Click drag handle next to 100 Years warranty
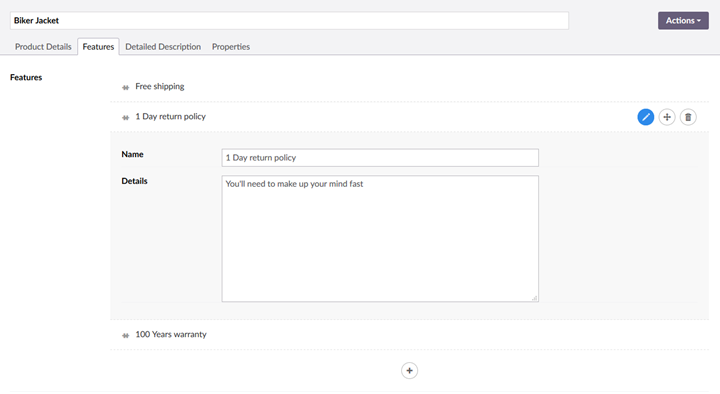720x394 pixels. [125, 335]
